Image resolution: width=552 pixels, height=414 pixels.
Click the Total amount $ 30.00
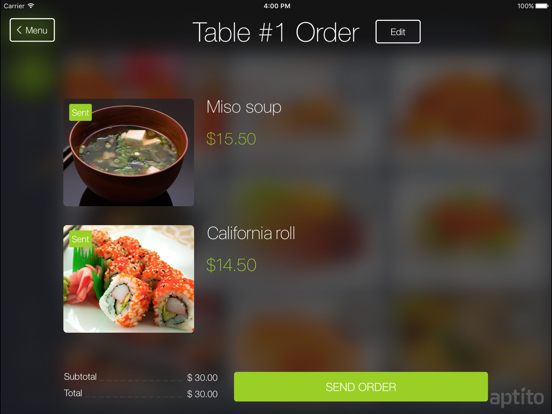(x=202, y=394)
